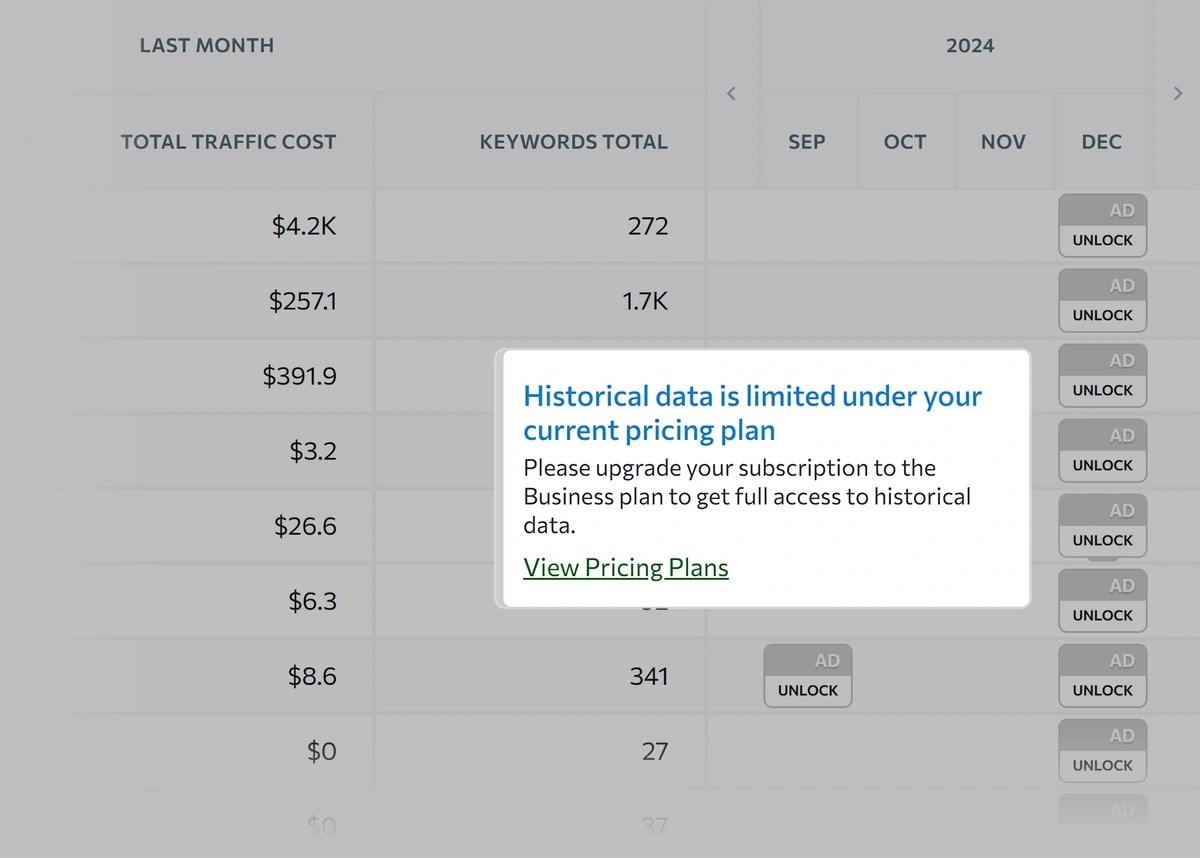
Task: Select the Business plan upgrade message text
Action: click(x=747, y=496)
